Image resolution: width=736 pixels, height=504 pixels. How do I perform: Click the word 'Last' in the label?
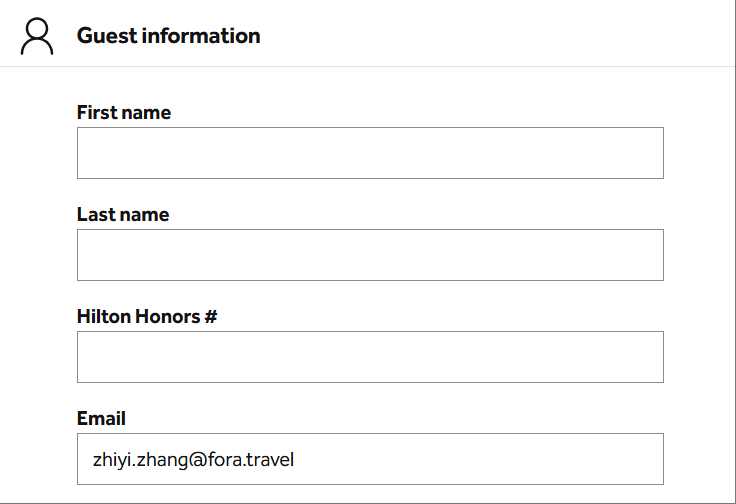tap(95, 215)
